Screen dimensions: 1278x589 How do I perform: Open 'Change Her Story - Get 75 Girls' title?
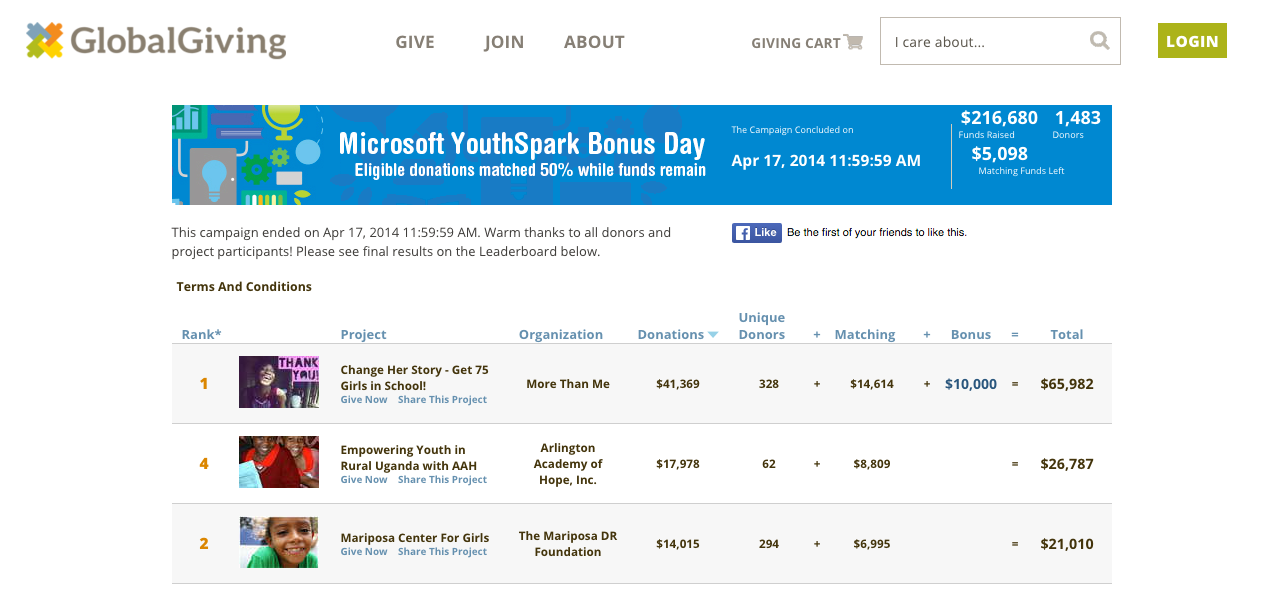[415, 377]
